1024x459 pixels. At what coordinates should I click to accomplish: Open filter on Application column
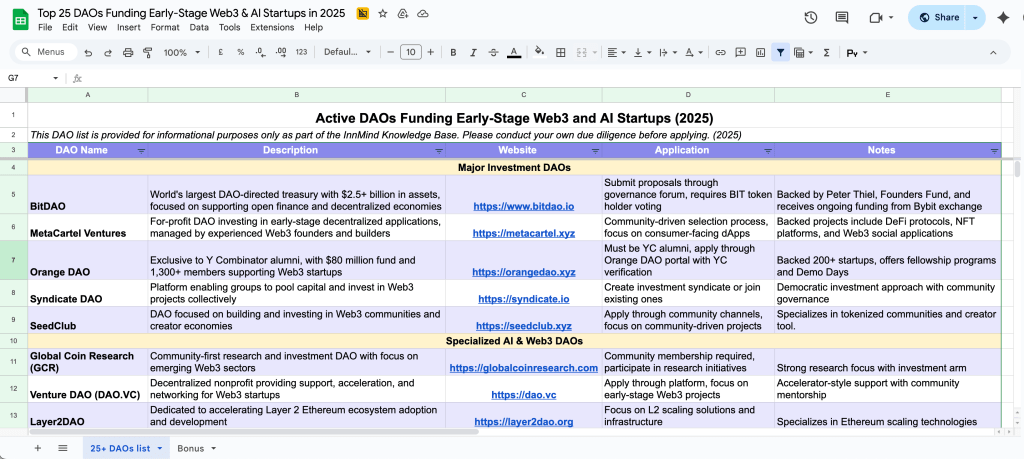[768, 151]
